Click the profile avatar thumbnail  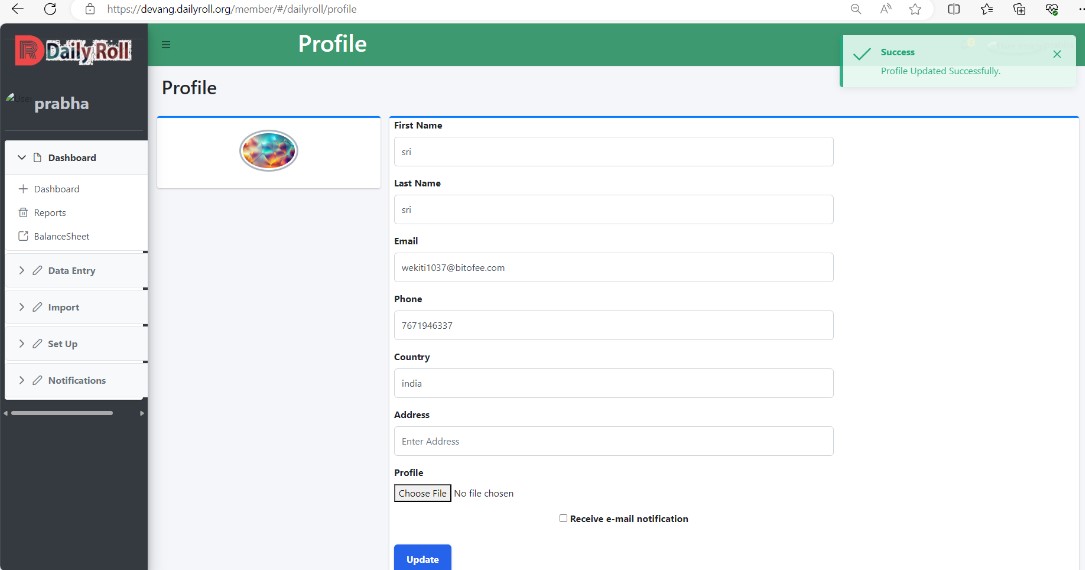[268, 150]
